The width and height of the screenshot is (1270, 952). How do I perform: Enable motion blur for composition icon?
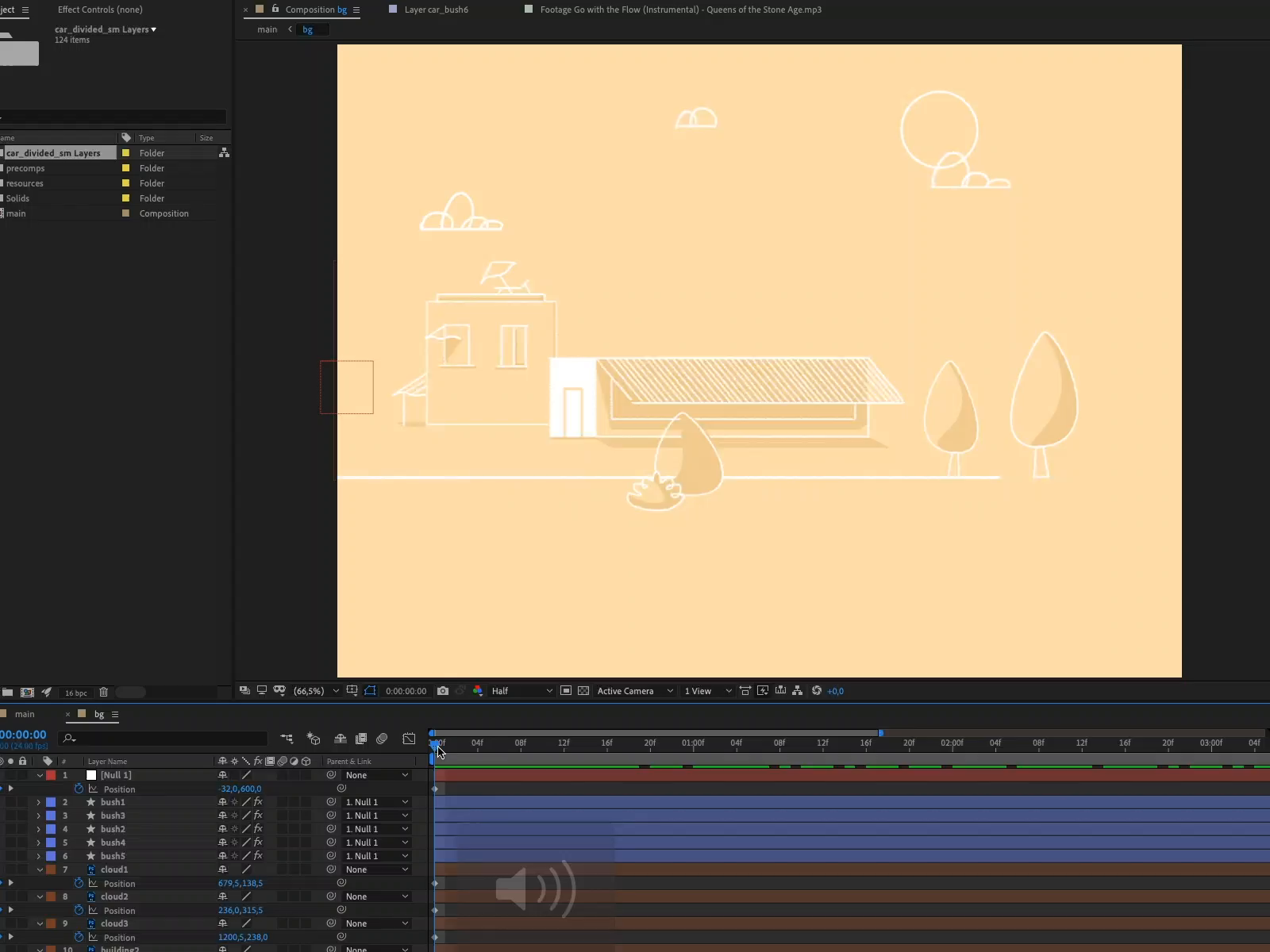382,739
